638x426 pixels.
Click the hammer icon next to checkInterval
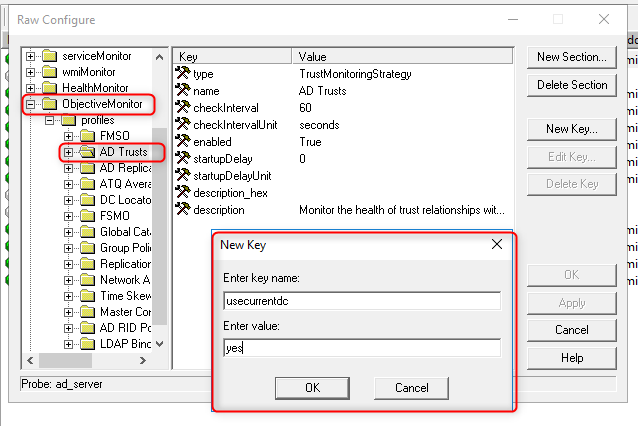pyautogui.click(x=182, y=108)
